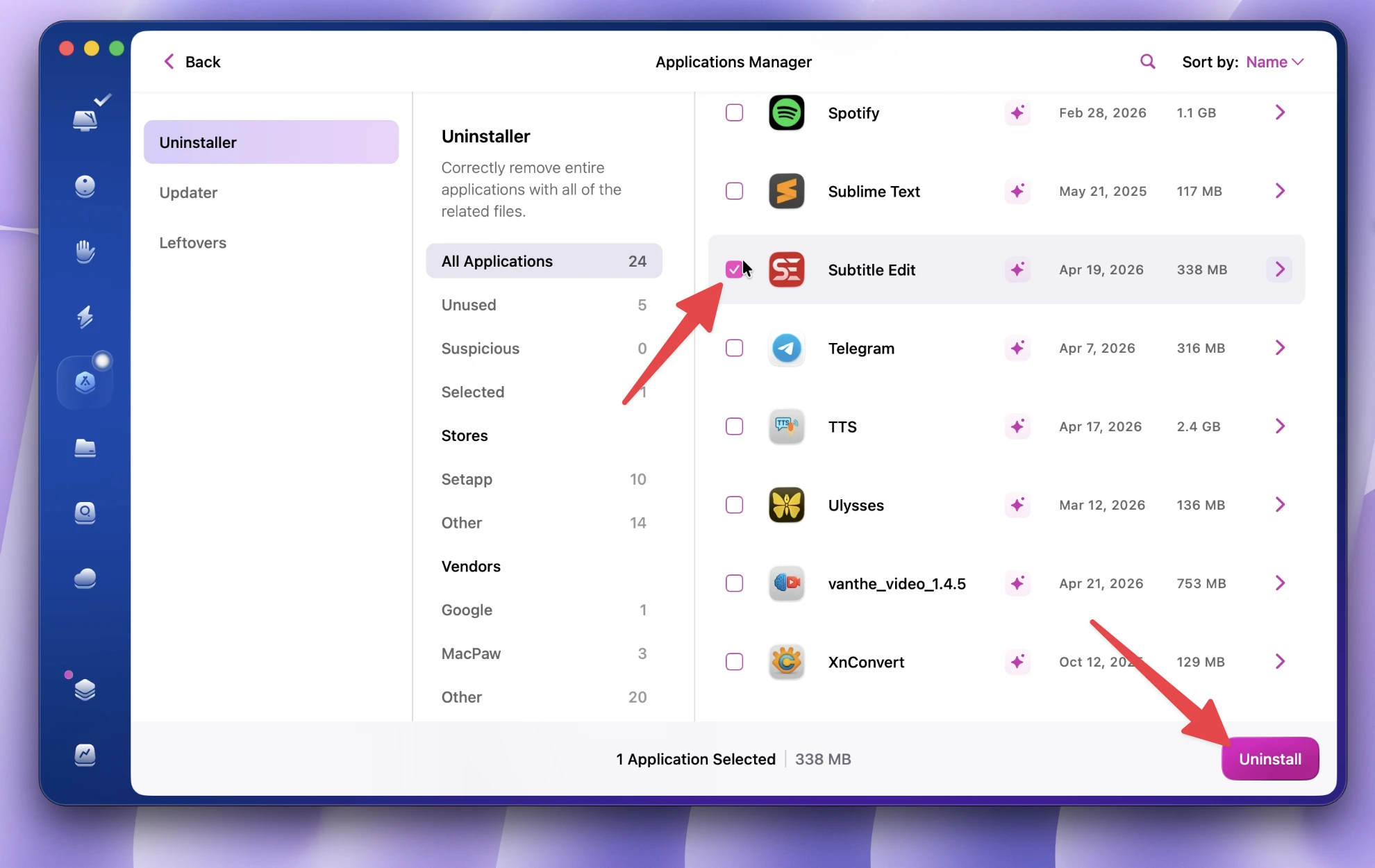Click the Spotify app icon
The image size is (1375, 868).
(x=786, y=112)
